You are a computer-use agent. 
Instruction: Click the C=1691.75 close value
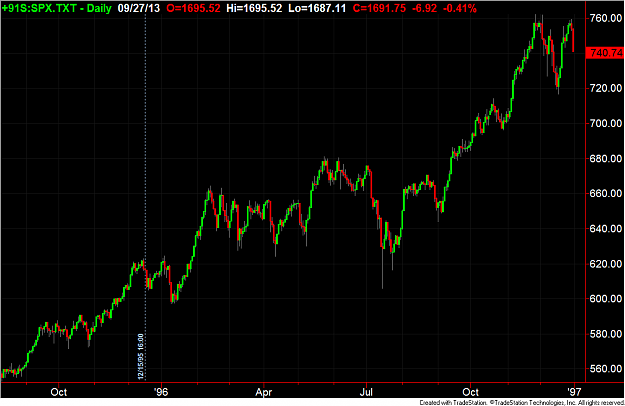coord(379,8)
